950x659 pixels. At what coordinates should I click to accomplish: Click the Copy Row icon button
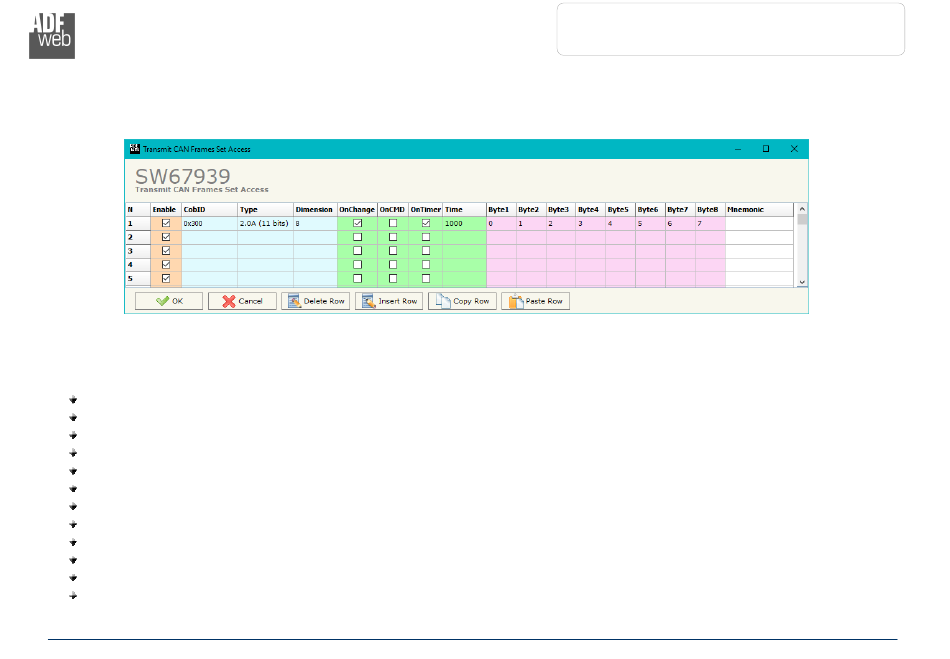click(x=461, y=301)
